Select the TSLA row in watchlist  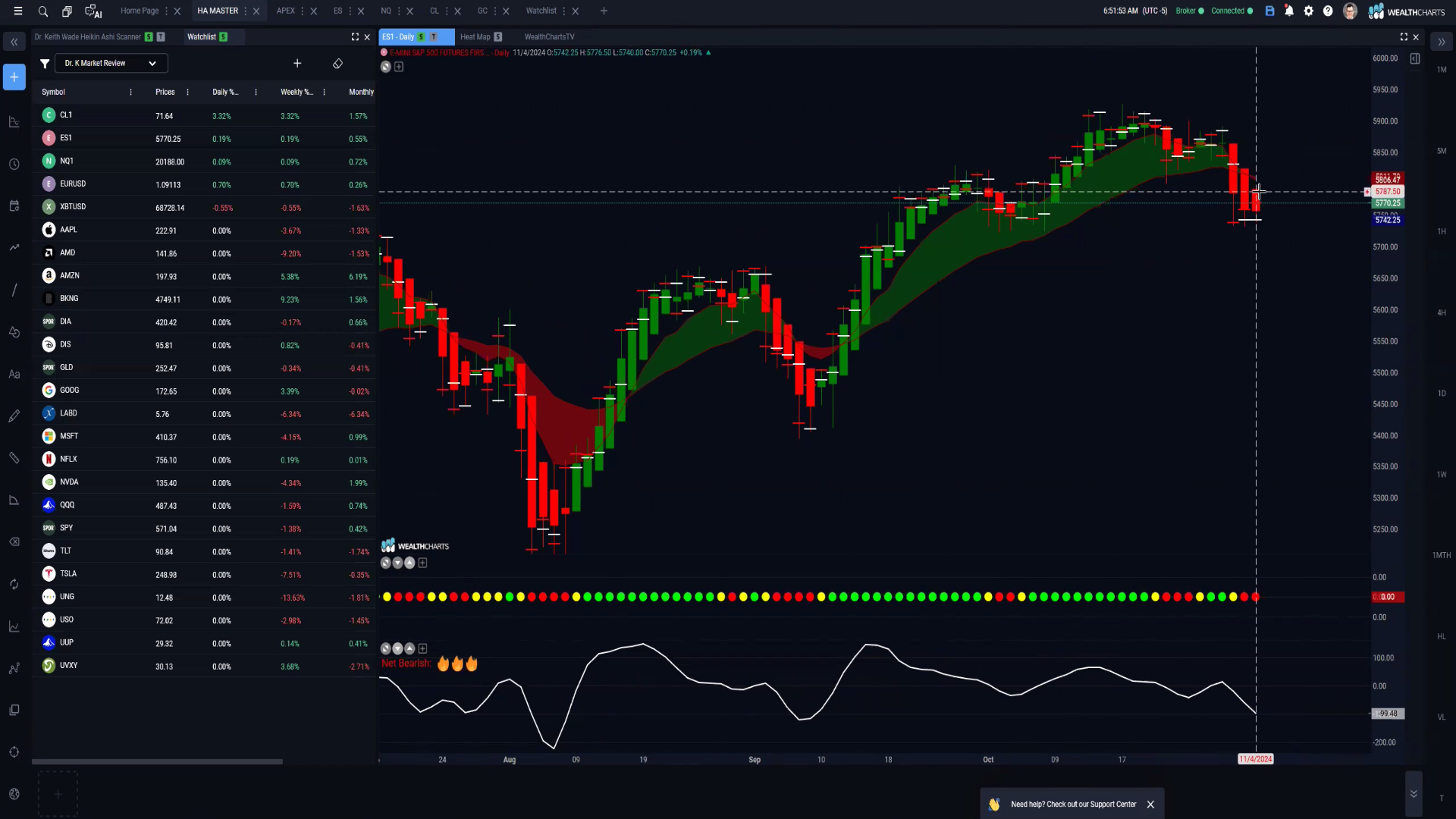203,575
